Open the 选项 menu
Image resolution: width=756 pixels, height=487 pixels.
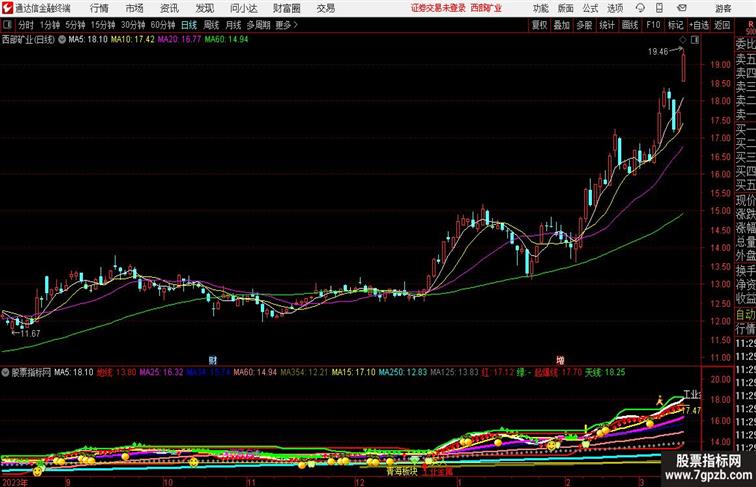[615, 8]
